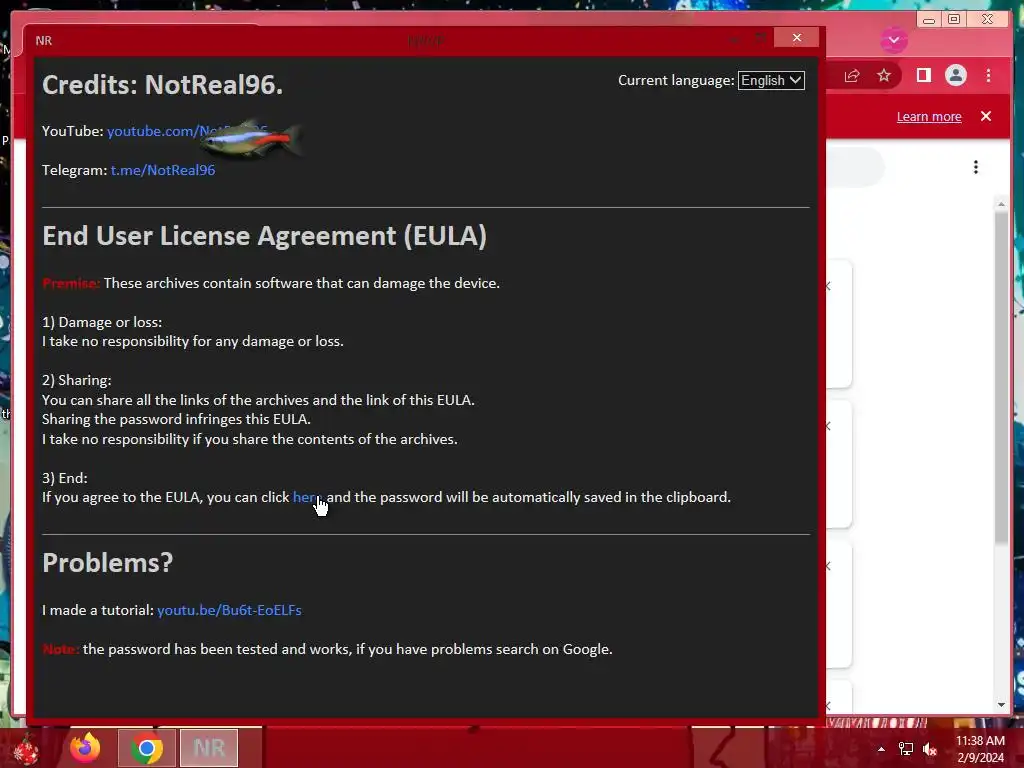Click the pink chevron dropdown button
1024x768 pixels.
[893, 40]
